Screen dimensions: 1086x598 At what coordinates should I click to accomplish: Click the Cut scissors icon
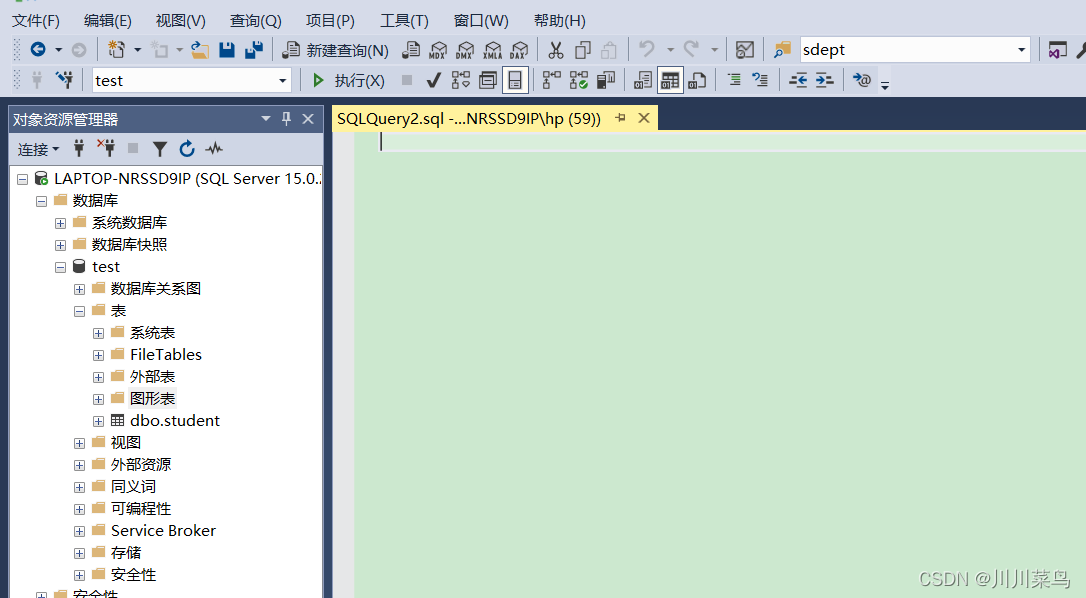(x=555, y=50)
